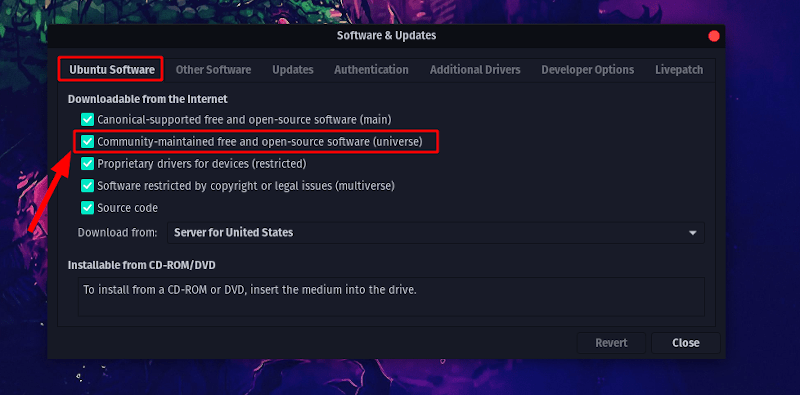Screen dimensions: 800x395
Task: Close window with red circle button
Action: [x=714, y=36]
